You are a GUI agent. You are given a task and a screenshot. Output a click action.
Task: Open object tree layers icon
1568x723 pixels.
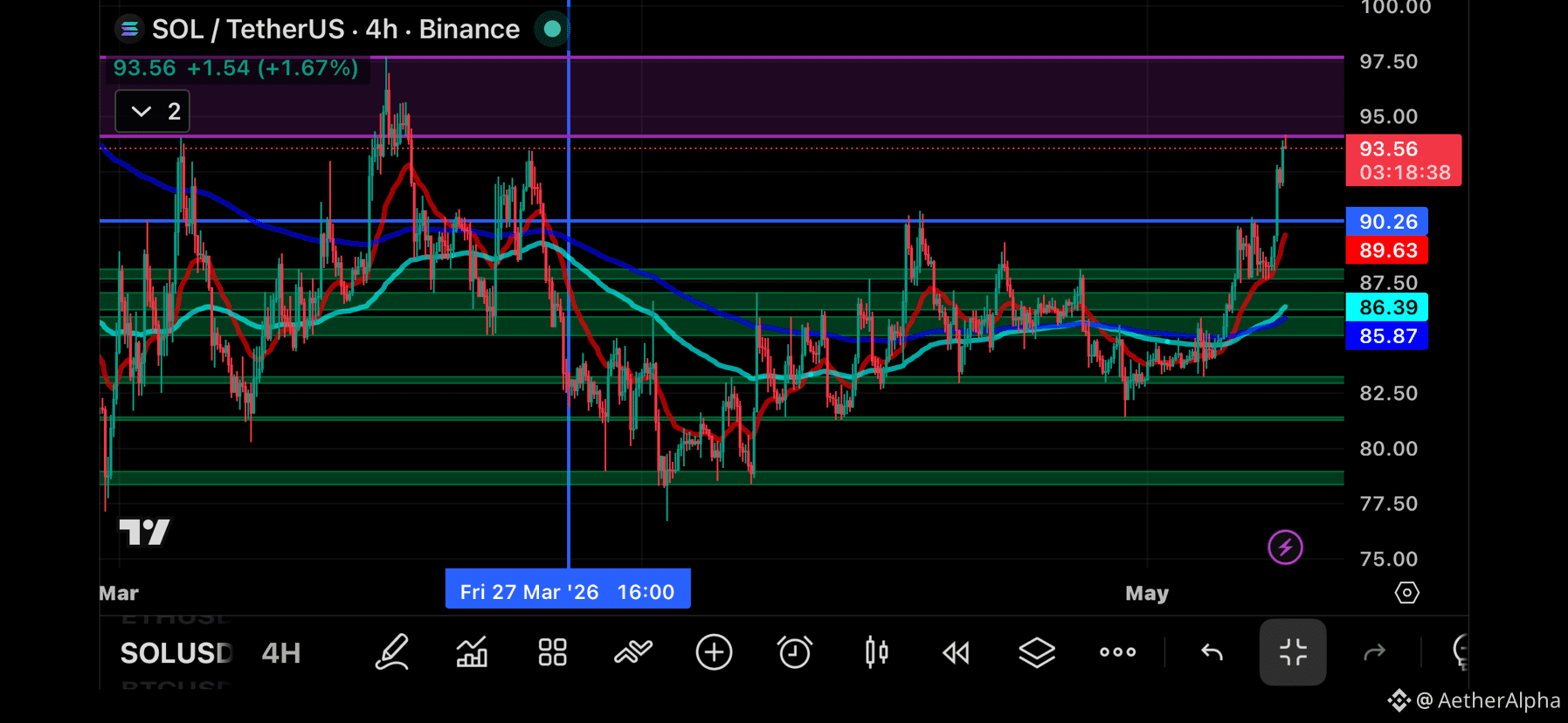click(x=1037, y=652)
